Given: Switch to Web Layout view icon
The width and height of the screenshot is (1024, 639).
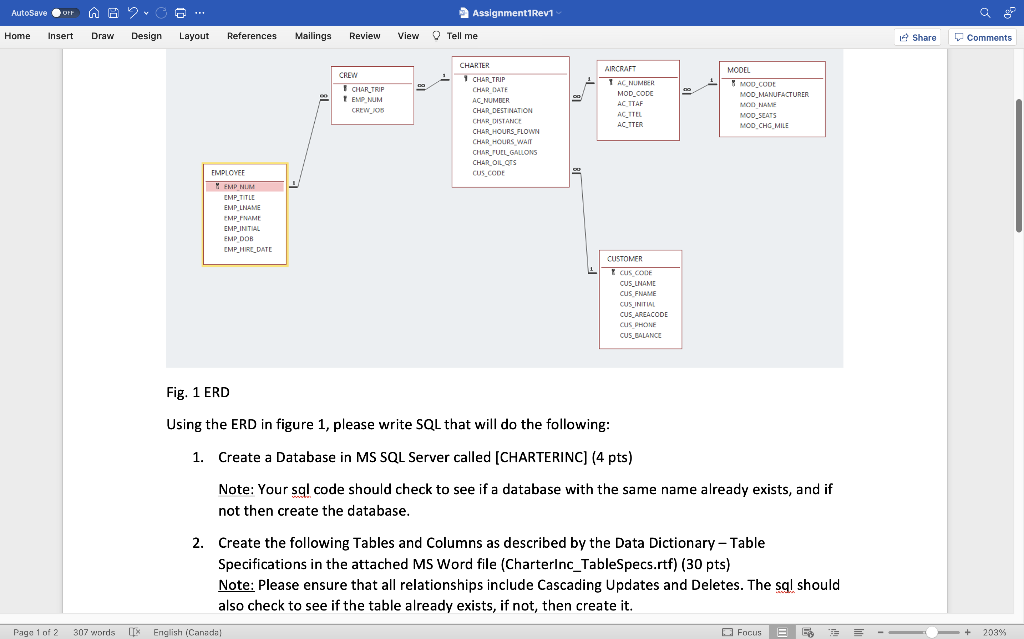Looking at the screenshot, I should (x=808, y=632).
